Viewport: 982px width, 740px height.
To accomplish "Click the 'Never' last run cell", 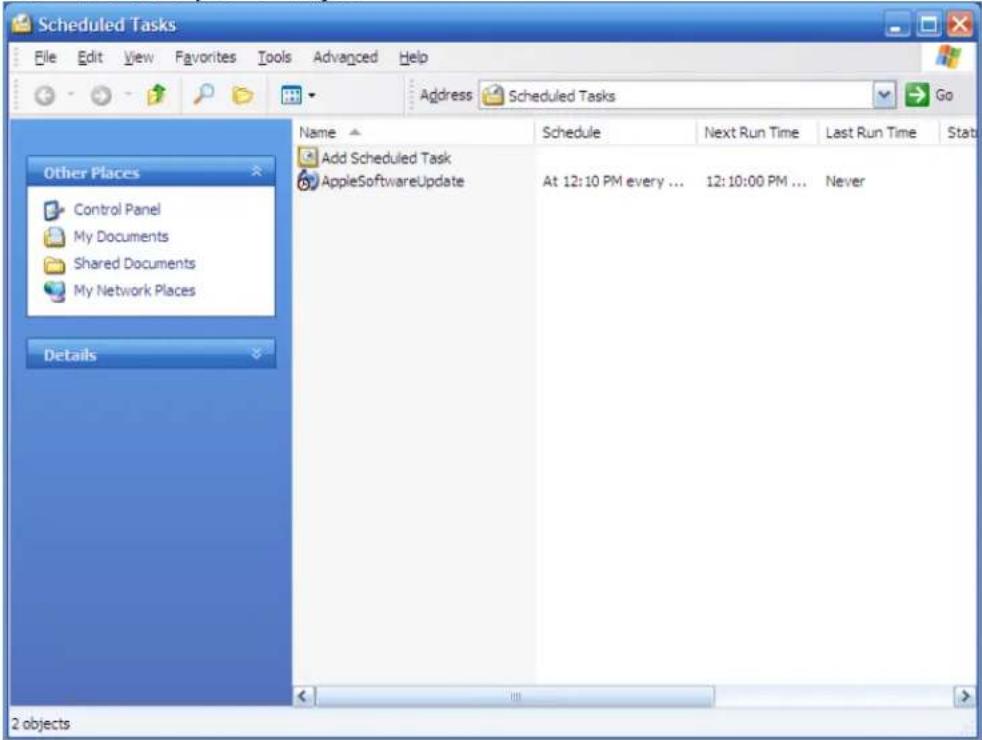I will (x=845, y=182).
